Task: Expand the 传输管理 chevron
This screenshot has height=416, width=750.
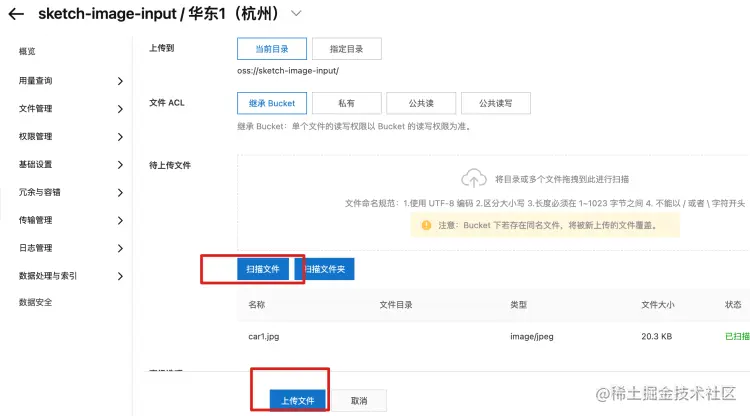Action: pyautogui.click(x=120, y=220)
